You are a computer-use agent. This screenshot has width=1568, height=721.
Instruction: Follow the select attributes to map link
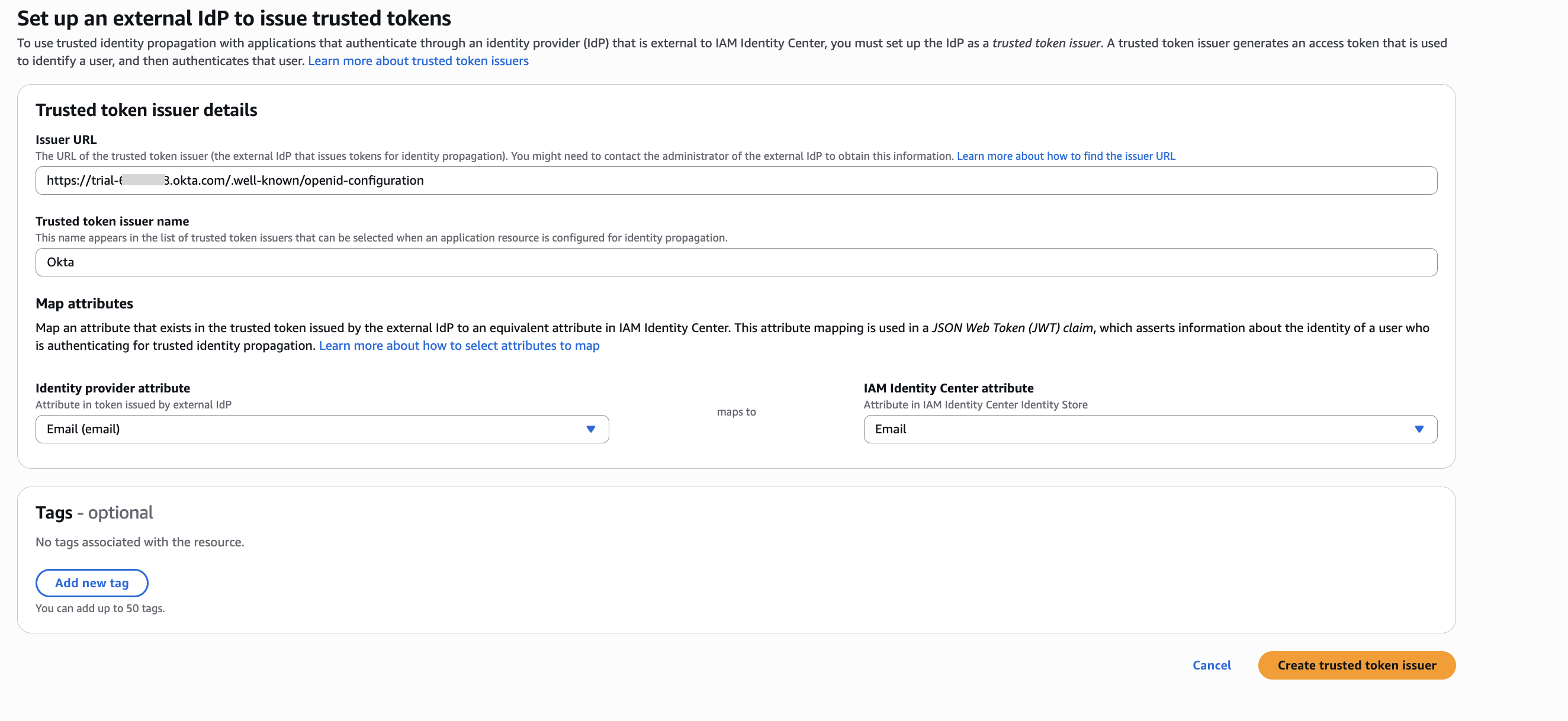[459, 346]
